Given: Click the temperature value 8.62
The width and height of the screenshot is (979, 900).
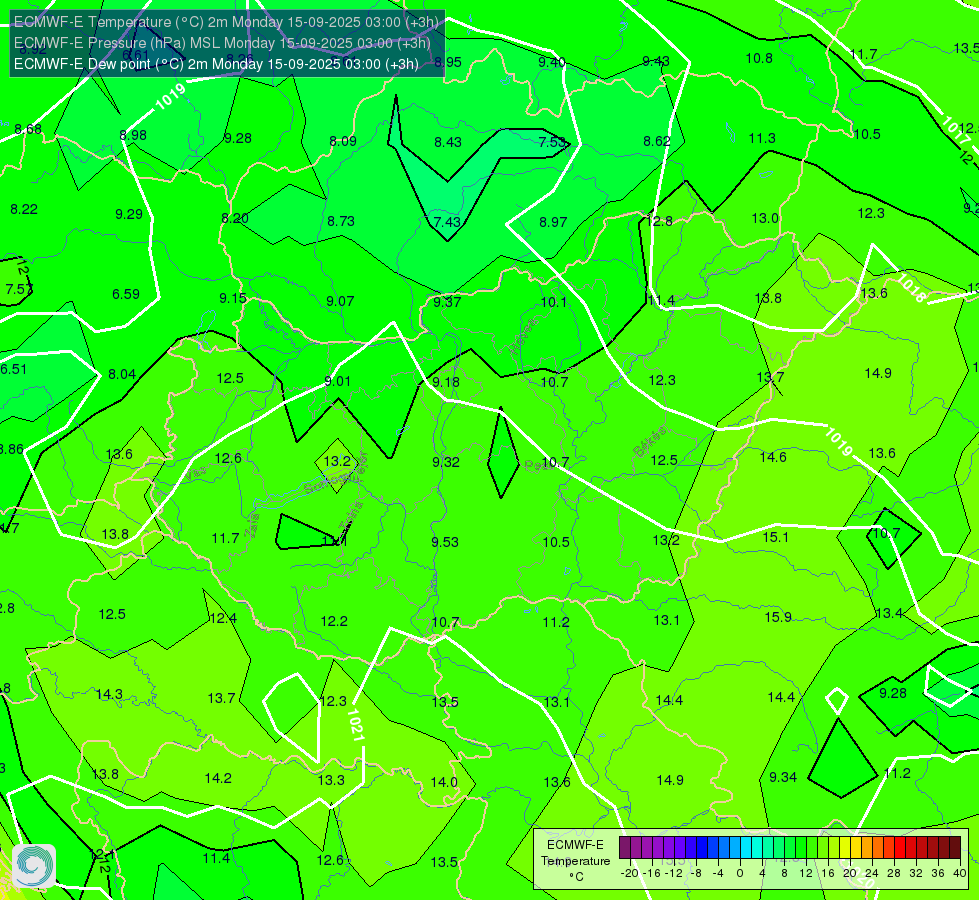Looking at the screenshot, I should tap(657, 141).
